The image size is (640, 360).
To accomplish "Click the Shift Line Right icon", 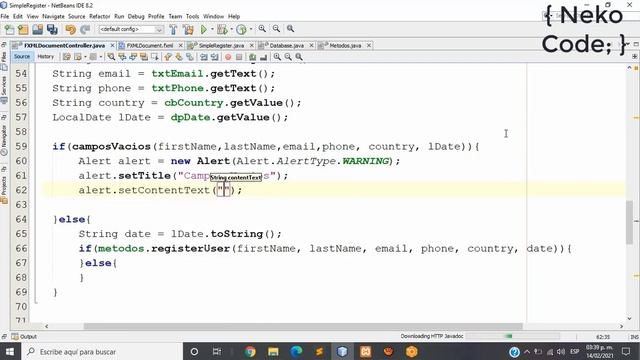I will pos(214,57).
